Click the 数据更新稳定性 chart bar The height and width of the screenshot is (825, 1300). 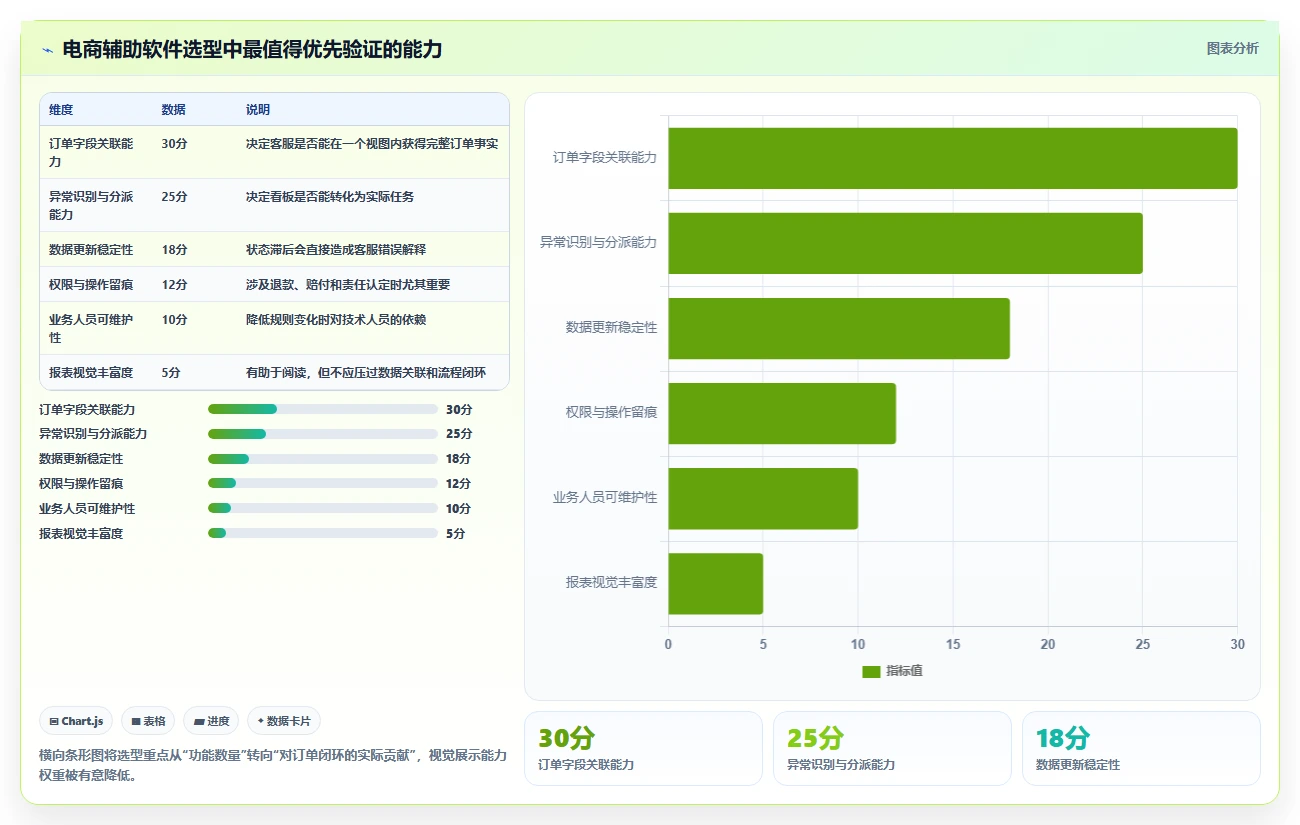839,328
